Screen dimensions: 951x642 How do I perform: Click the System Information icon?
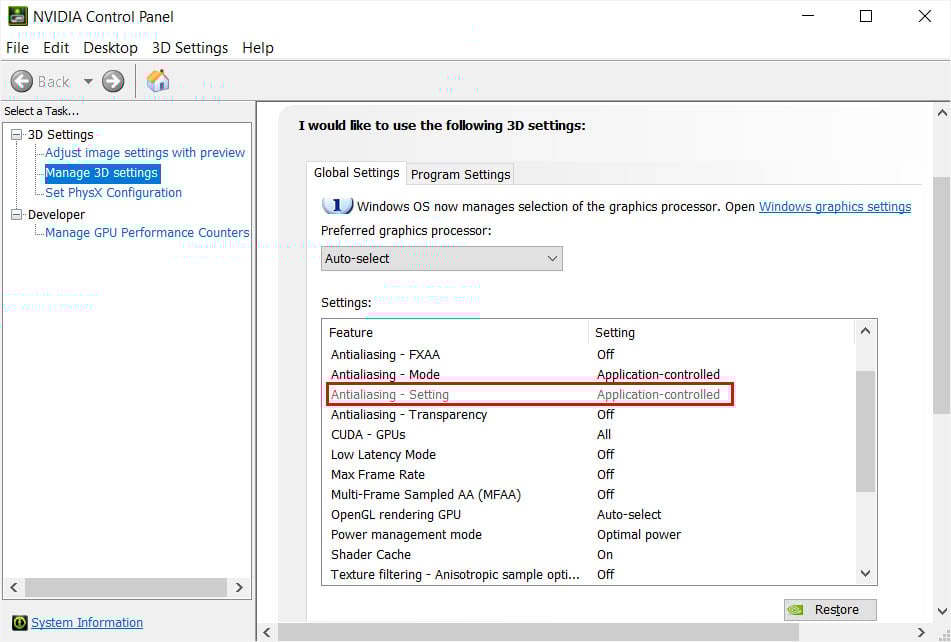point(19,623)
